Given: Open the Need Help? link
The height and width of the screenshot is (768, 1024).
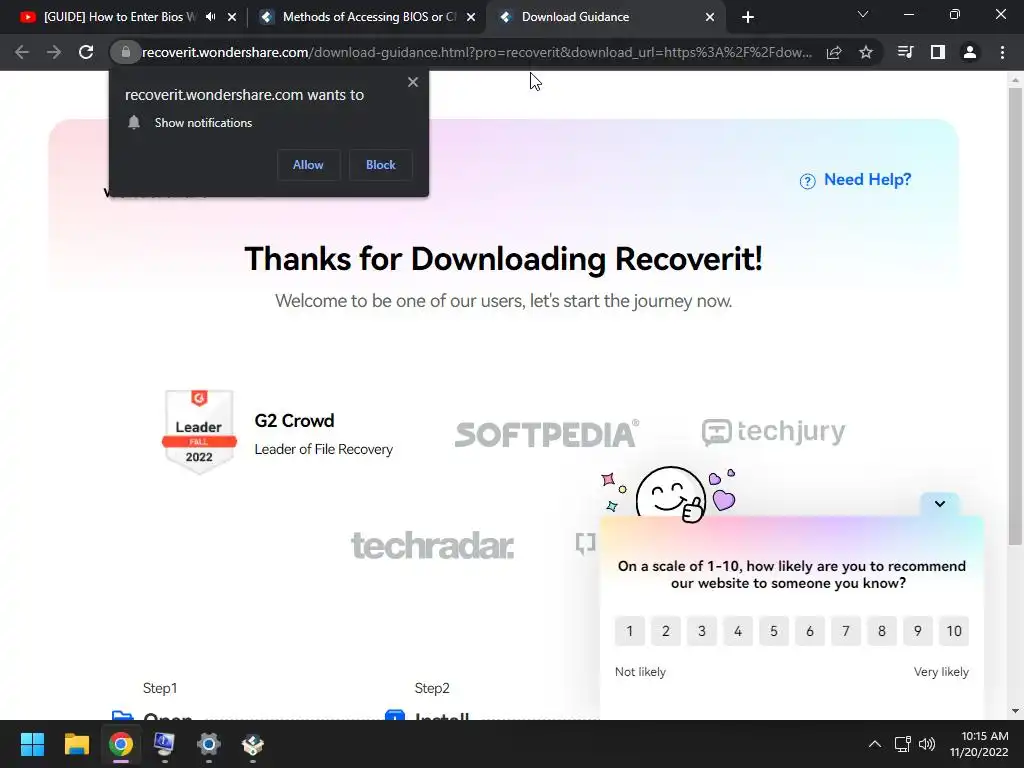Looking at the screenshot, I should [867, 180].
